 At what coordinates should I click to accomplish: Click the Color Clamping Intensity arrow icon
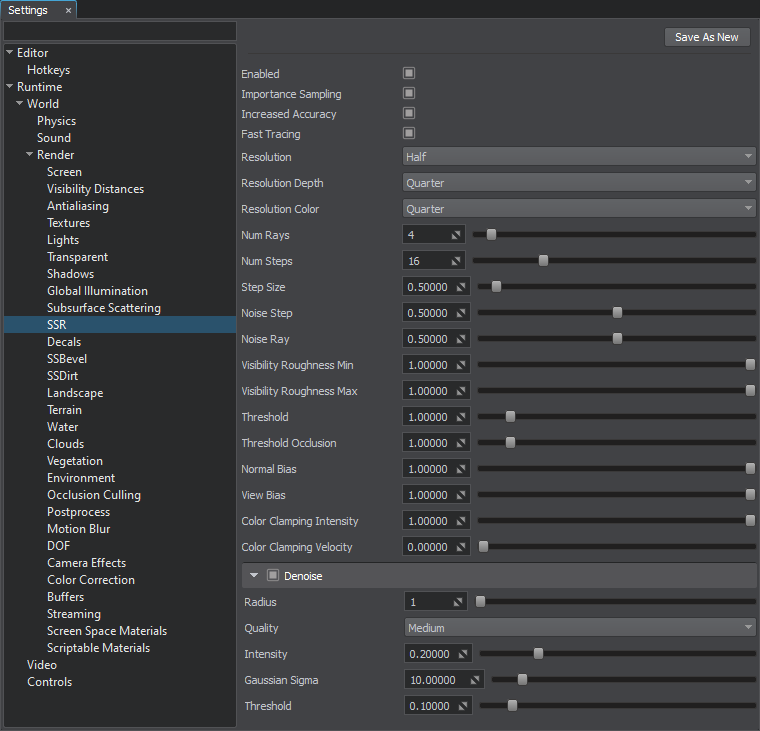coord(461,521)
